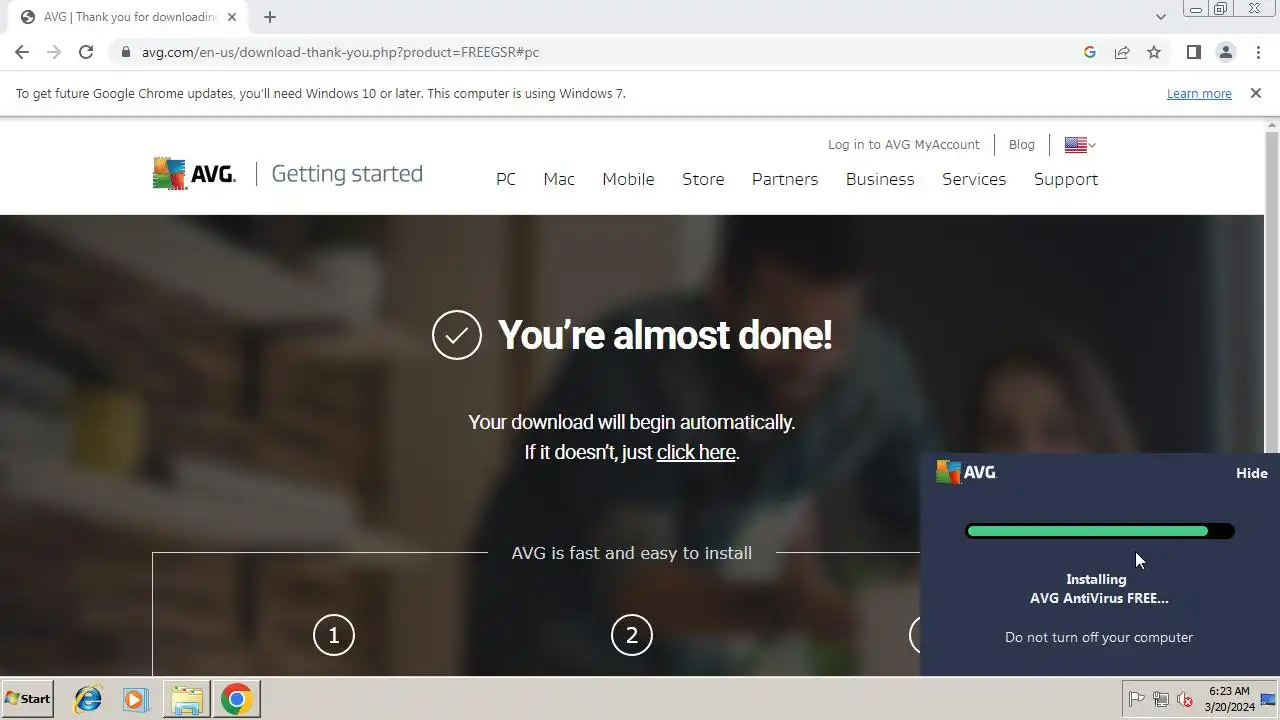
Task: Reload the AVG download page
Action: 86,52
